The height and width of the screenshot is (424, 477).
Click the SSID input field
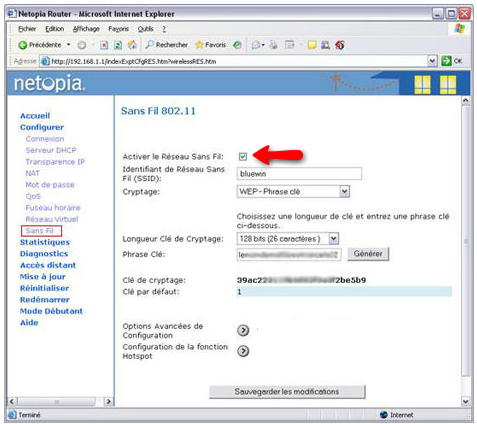299,174
